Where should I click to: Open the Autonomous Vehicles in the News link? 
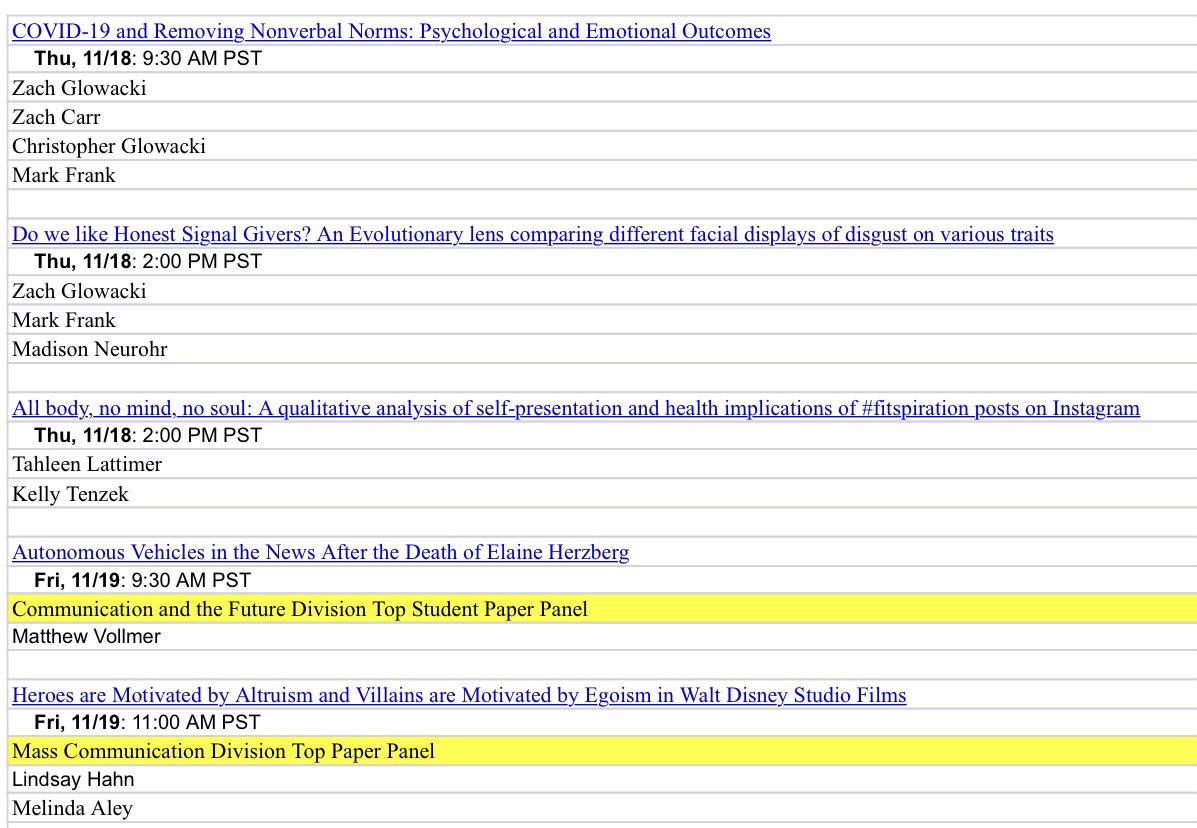(321, 552)
